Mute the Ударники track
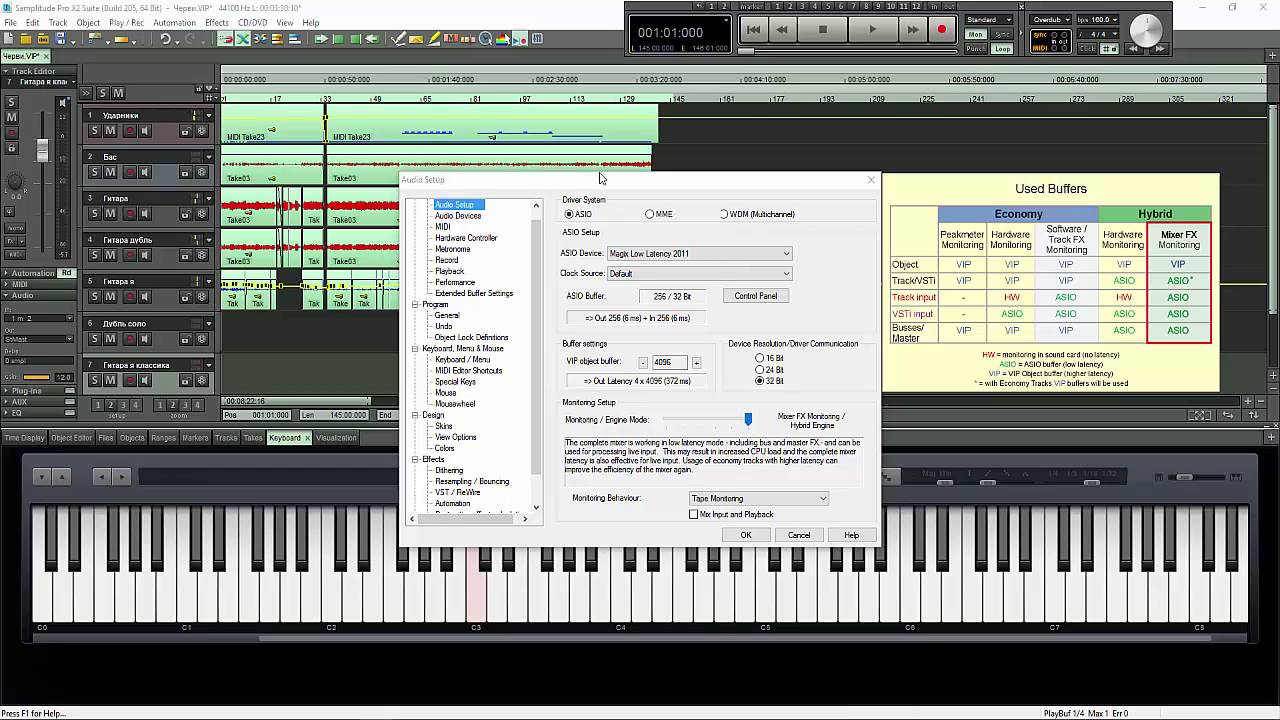 pyautogui.click(x=111, y=131)
